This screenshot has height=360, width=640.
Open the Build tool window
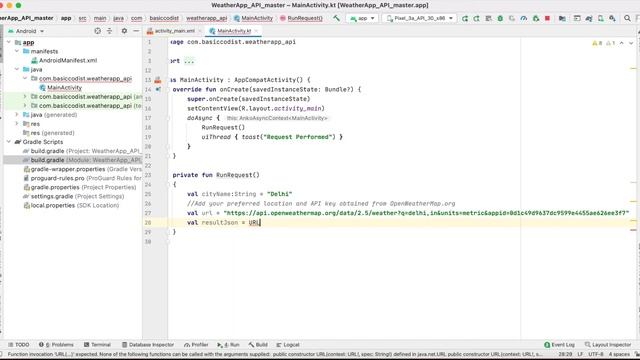click(258, 345)
